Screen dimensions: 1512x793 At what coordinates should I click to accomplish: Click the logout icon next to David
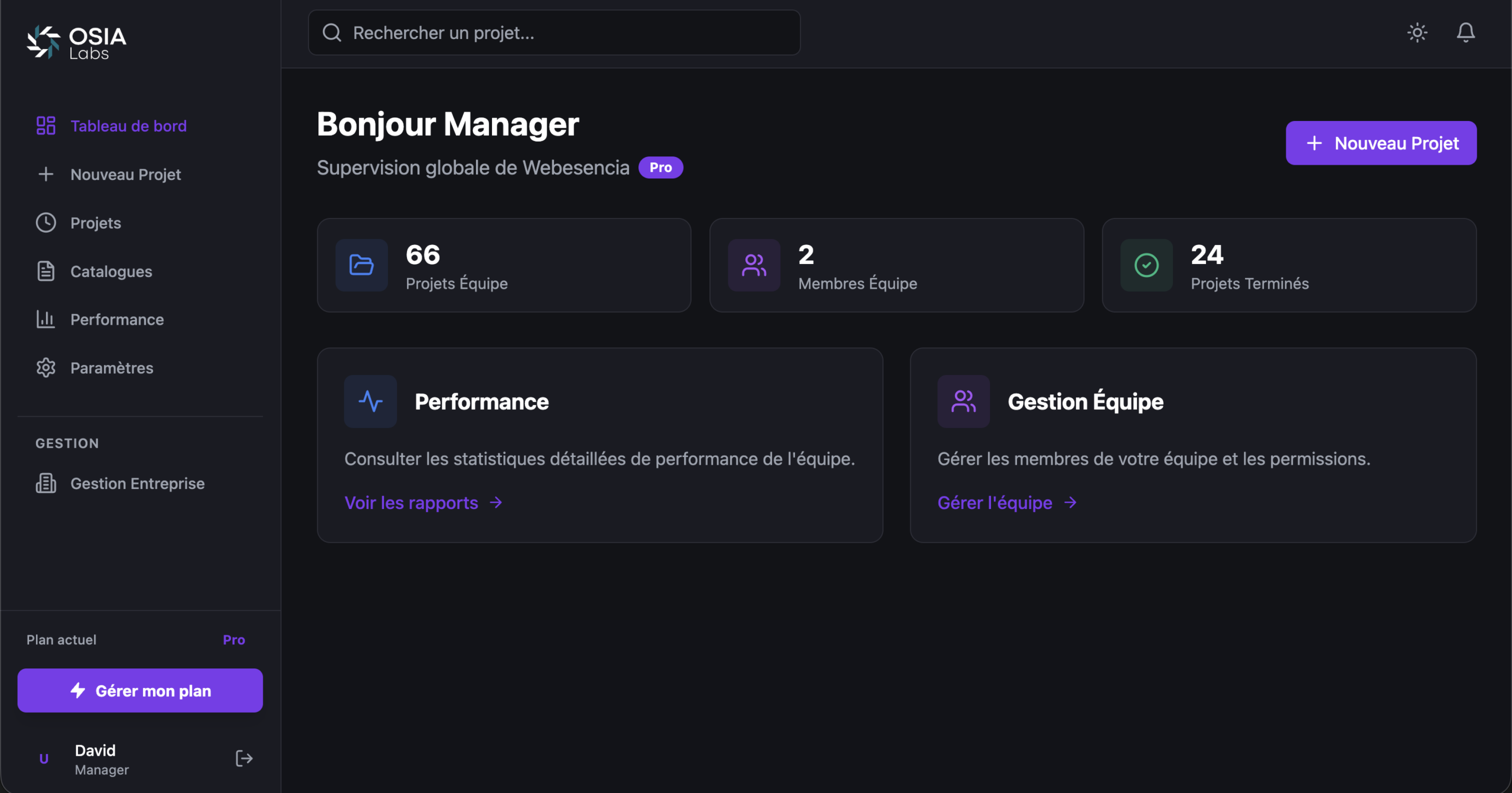244,758
